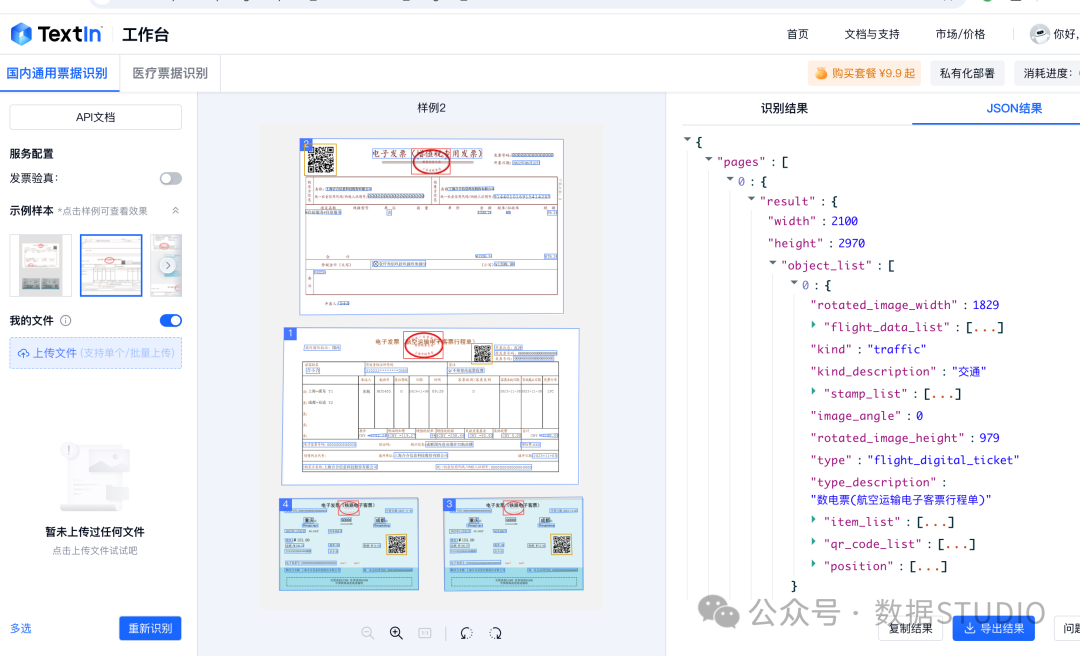Switch to the 国内通用票据识别 tab
The height and width of the screenshot is (656, 1080).
tap(57, 73)
